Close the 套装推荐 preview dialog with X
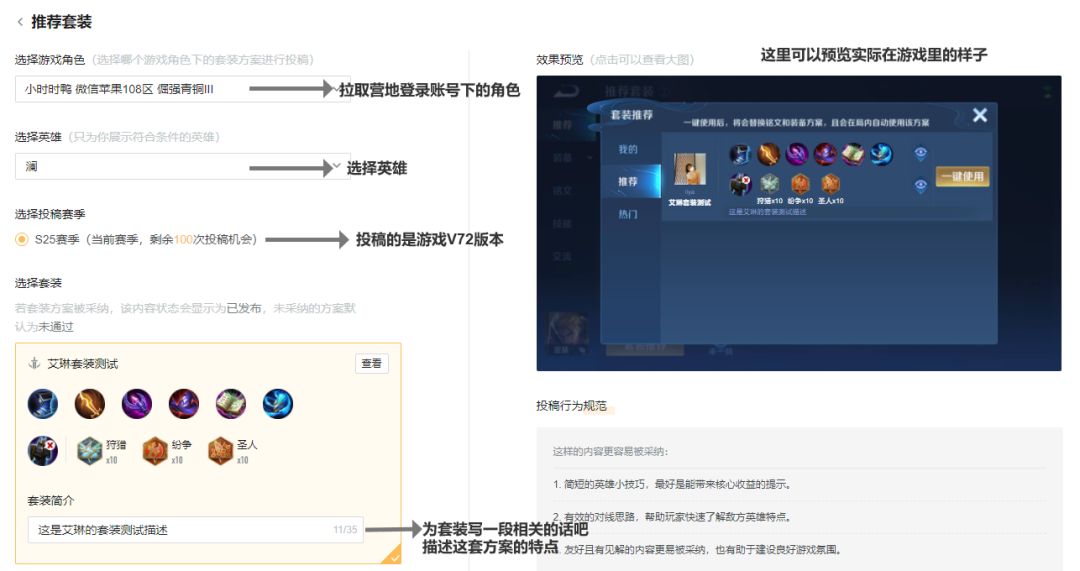This screenshot has height=571, width=1080. click(979, 115)
